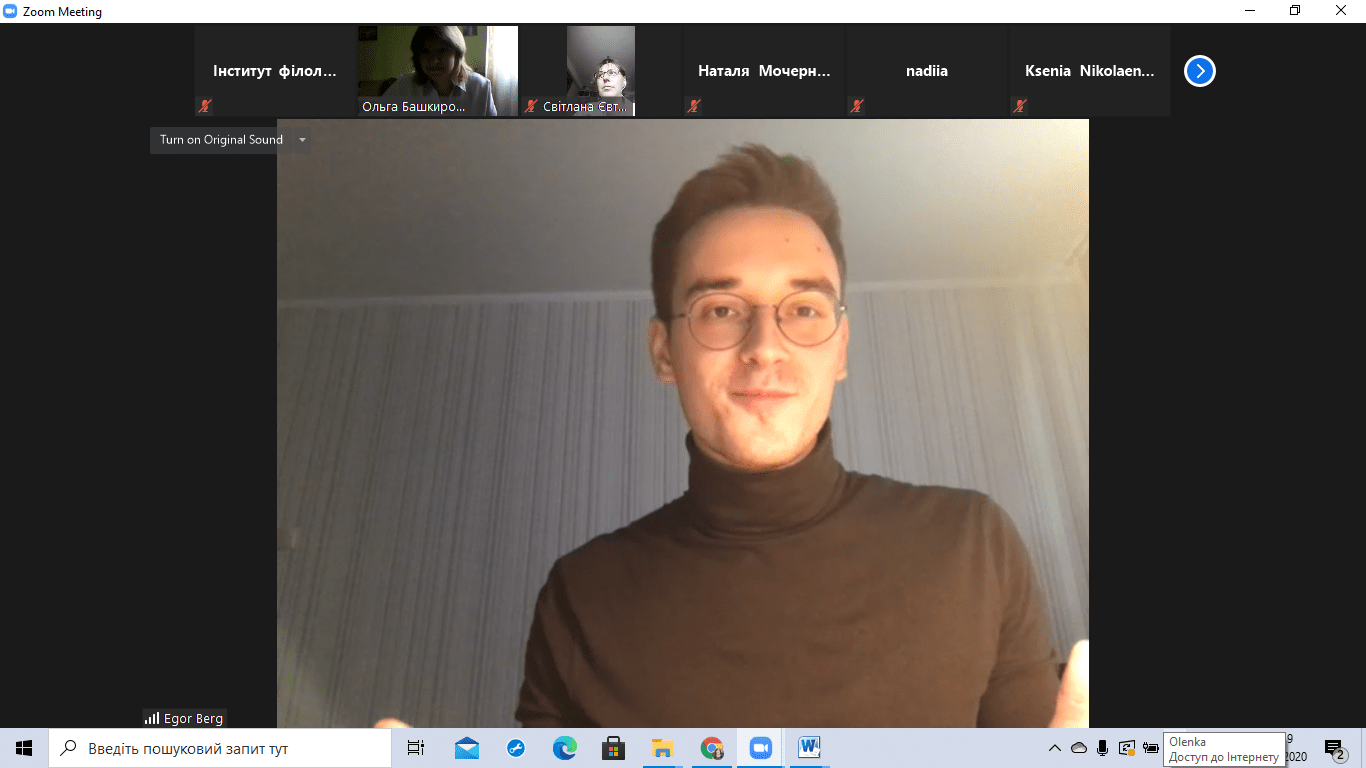The image size is (1366, 768).
Task: Click muted mic icon on Ksenia Nikolaenko tile
Action: pyautogui.click(x=1019, y=106)
